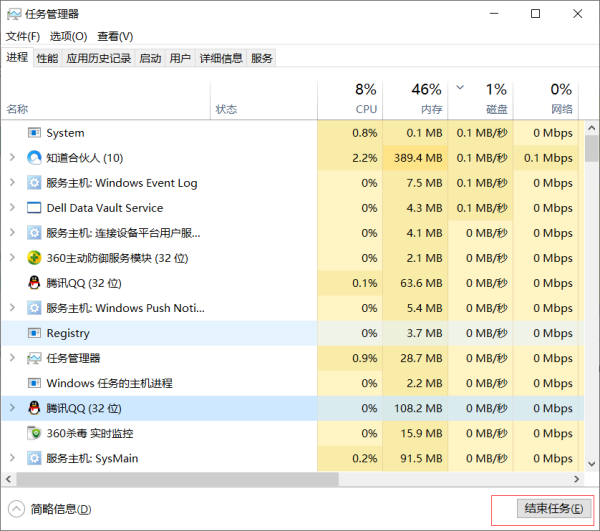Switch to the 启动 tab
600x531 pixels.
(150, 58)
